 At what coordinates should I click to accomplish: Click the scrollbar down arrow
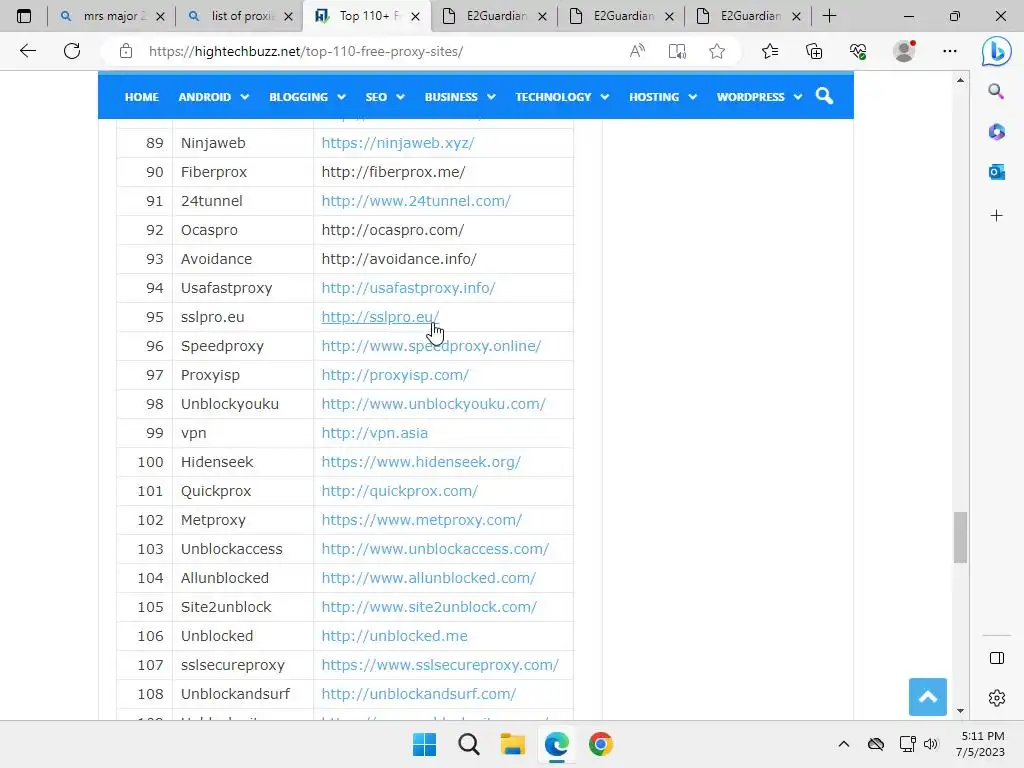tap(960, 711)
